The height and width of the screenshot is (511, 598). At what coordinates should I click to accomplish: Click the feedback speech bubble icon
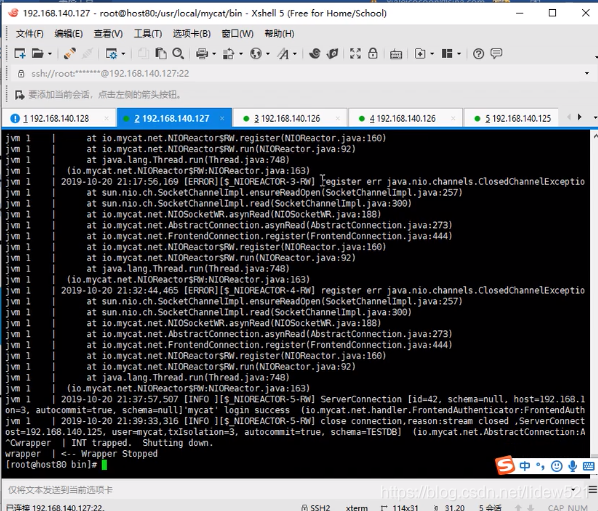tap(496, 53)
